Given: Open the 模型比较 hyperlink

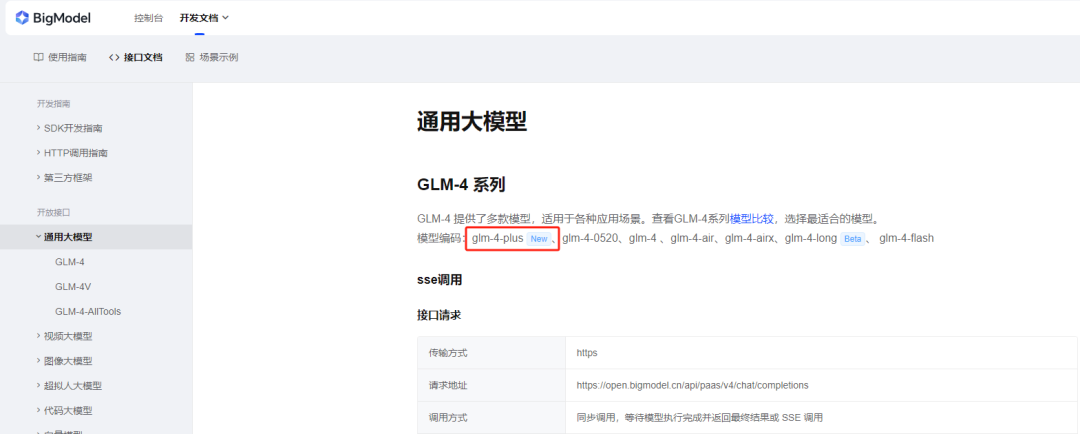Looking at the screenshot, I should tap(752, 219).
